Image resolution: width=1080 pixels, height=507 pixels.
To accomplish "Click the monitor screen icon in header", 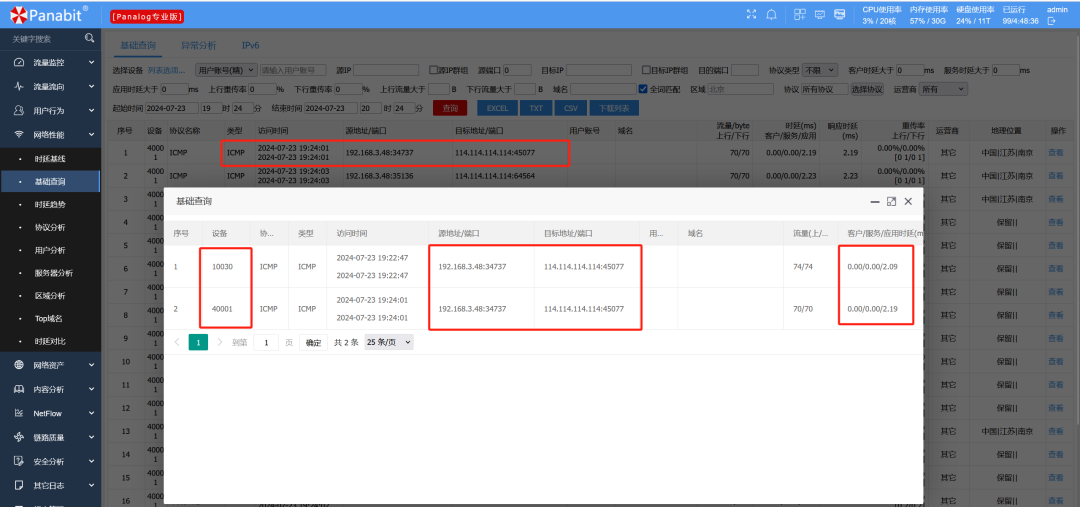I will tap(820, 14).
